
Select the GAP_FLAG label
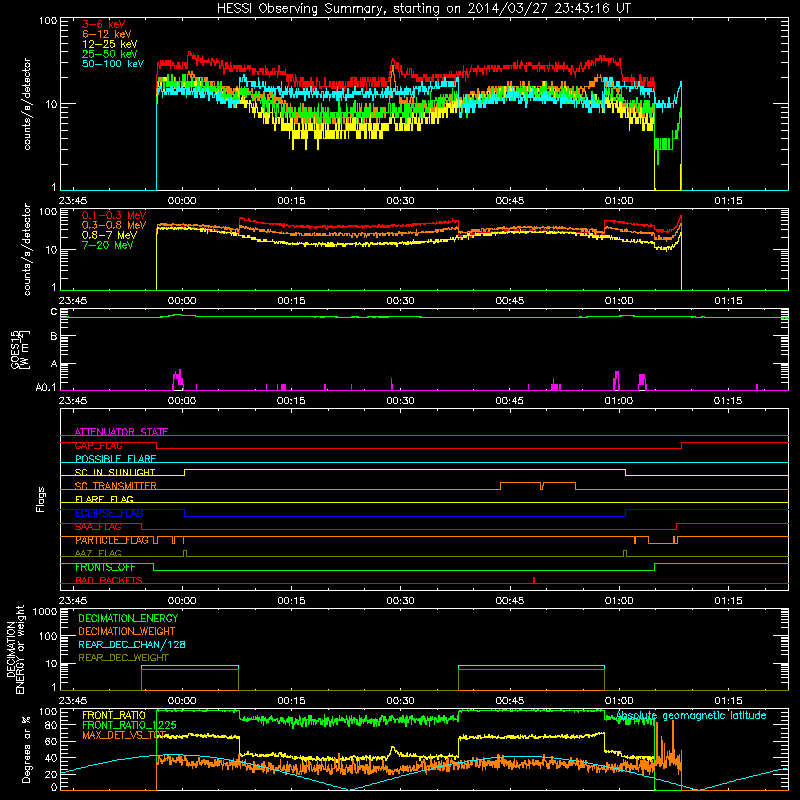[98, 445]
